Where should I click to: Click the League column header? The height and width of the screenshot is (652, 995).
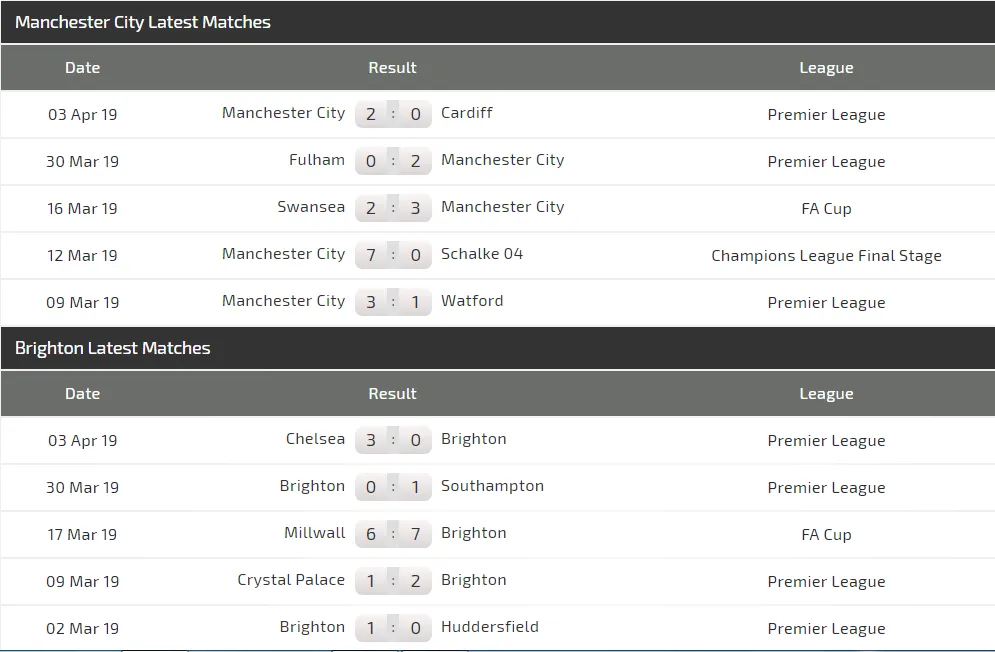tap(826, 67)
